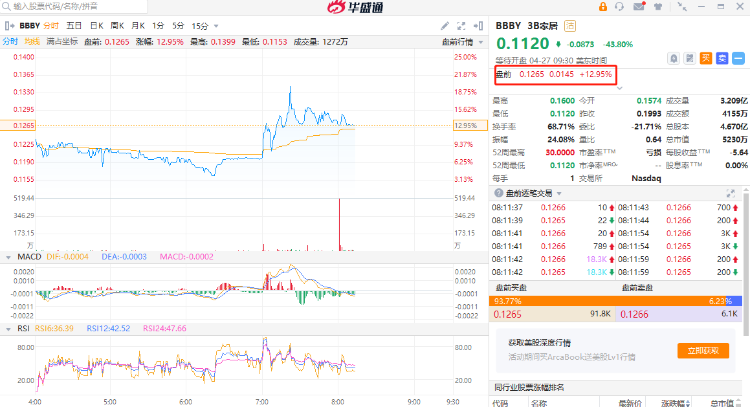
Task: Click the RSI6:36.39 indicator value
Action: (54, 329)
